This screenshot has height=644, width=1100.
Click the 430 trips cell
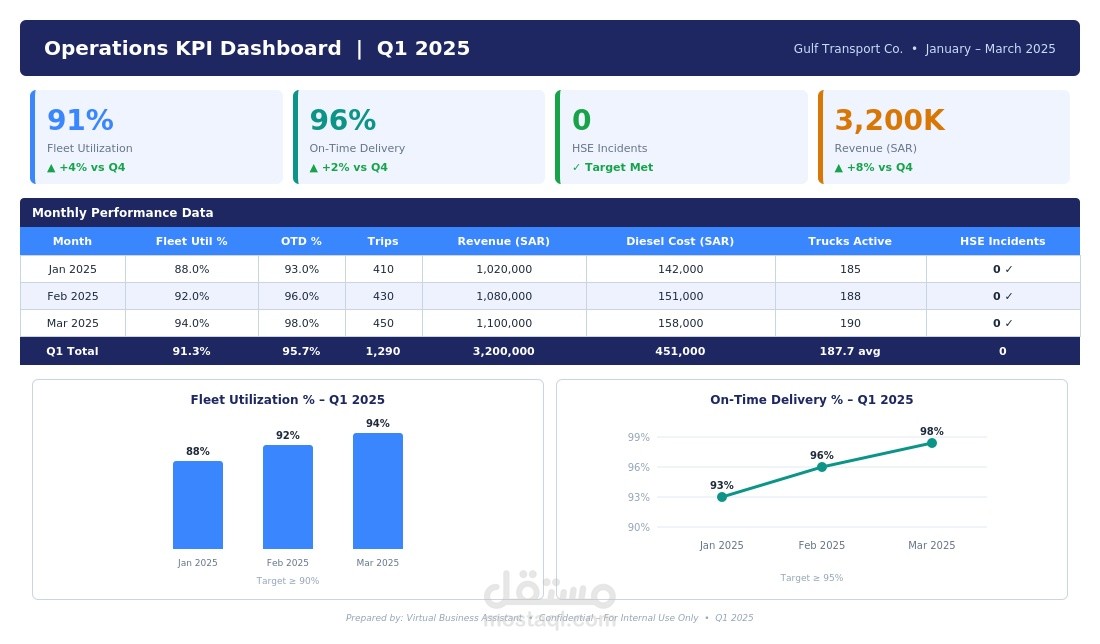click(383, 296)
